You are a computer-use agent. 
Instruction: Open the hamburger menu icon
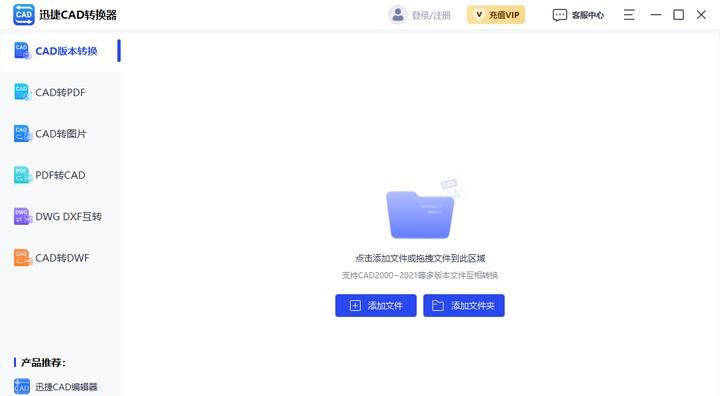[x=629, y=15]
